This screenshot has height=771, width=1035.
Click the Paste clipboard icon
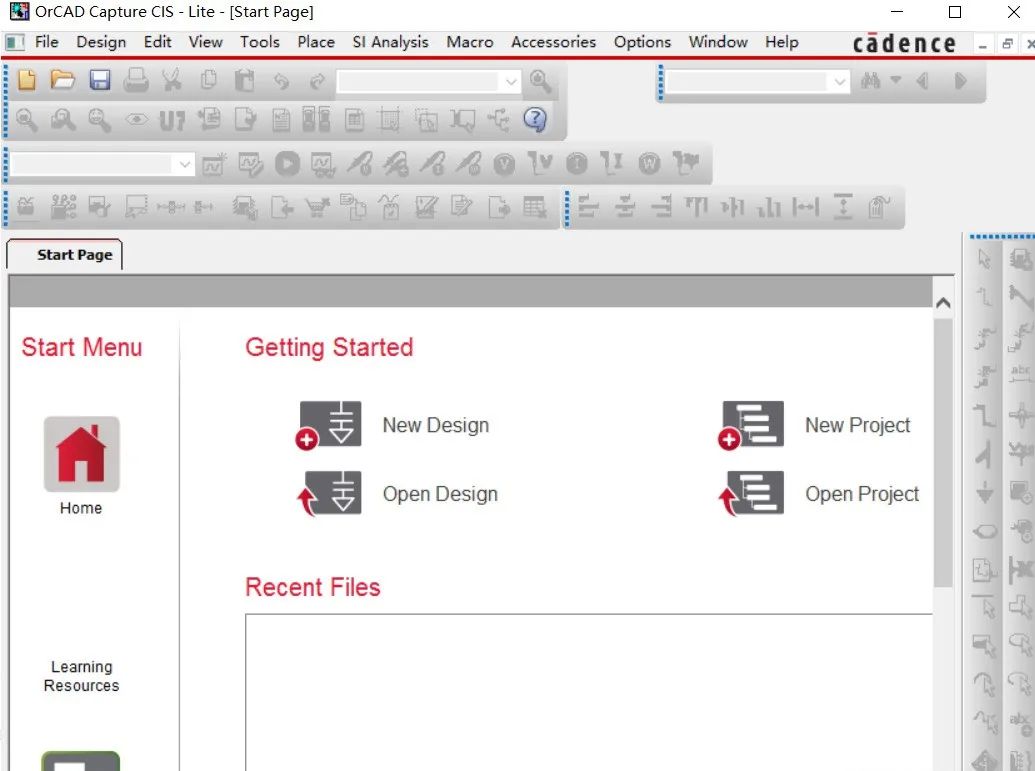pos(245,81)
